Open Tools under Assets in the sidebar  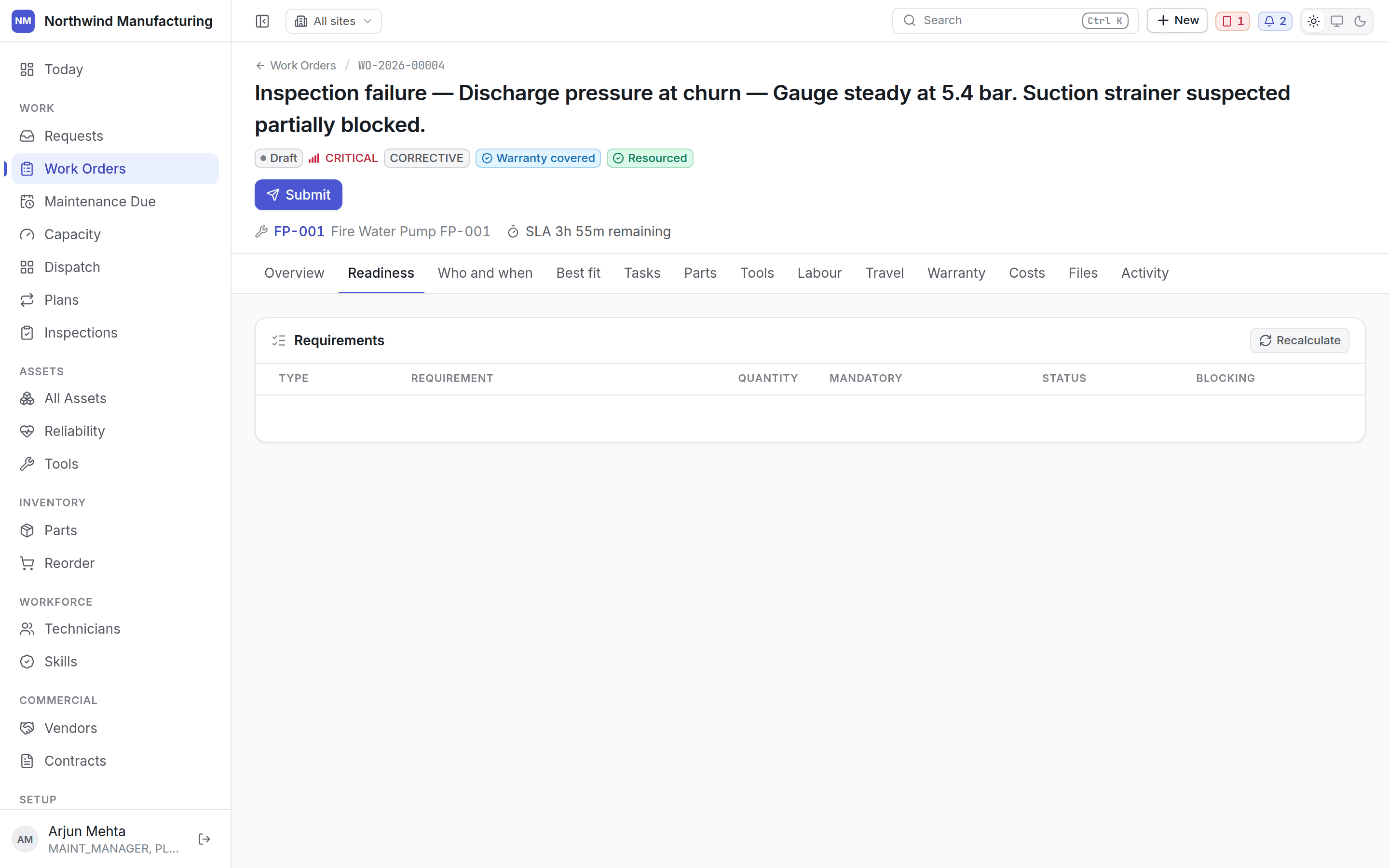[x=115, y=464]
